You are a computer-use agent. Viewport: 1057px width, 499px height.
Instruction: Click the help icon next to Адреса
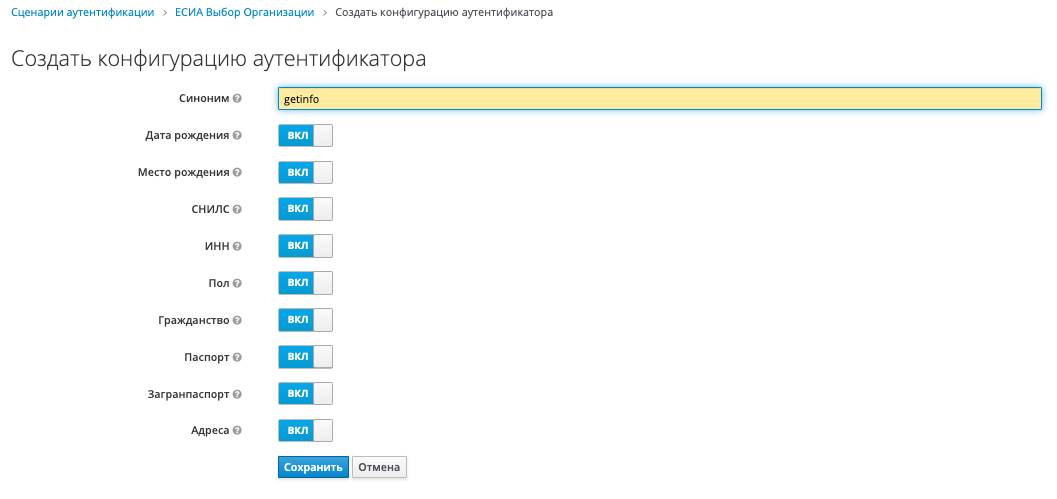point(237,431)
